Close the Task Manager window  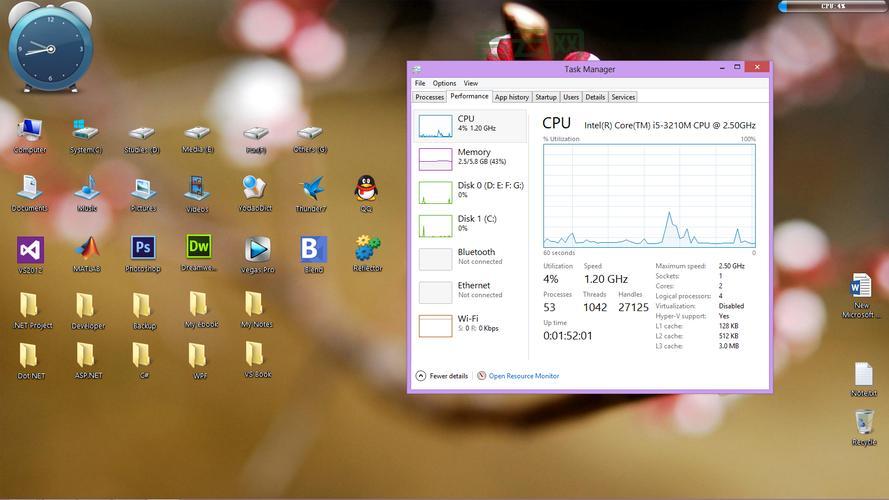[757, 67]
